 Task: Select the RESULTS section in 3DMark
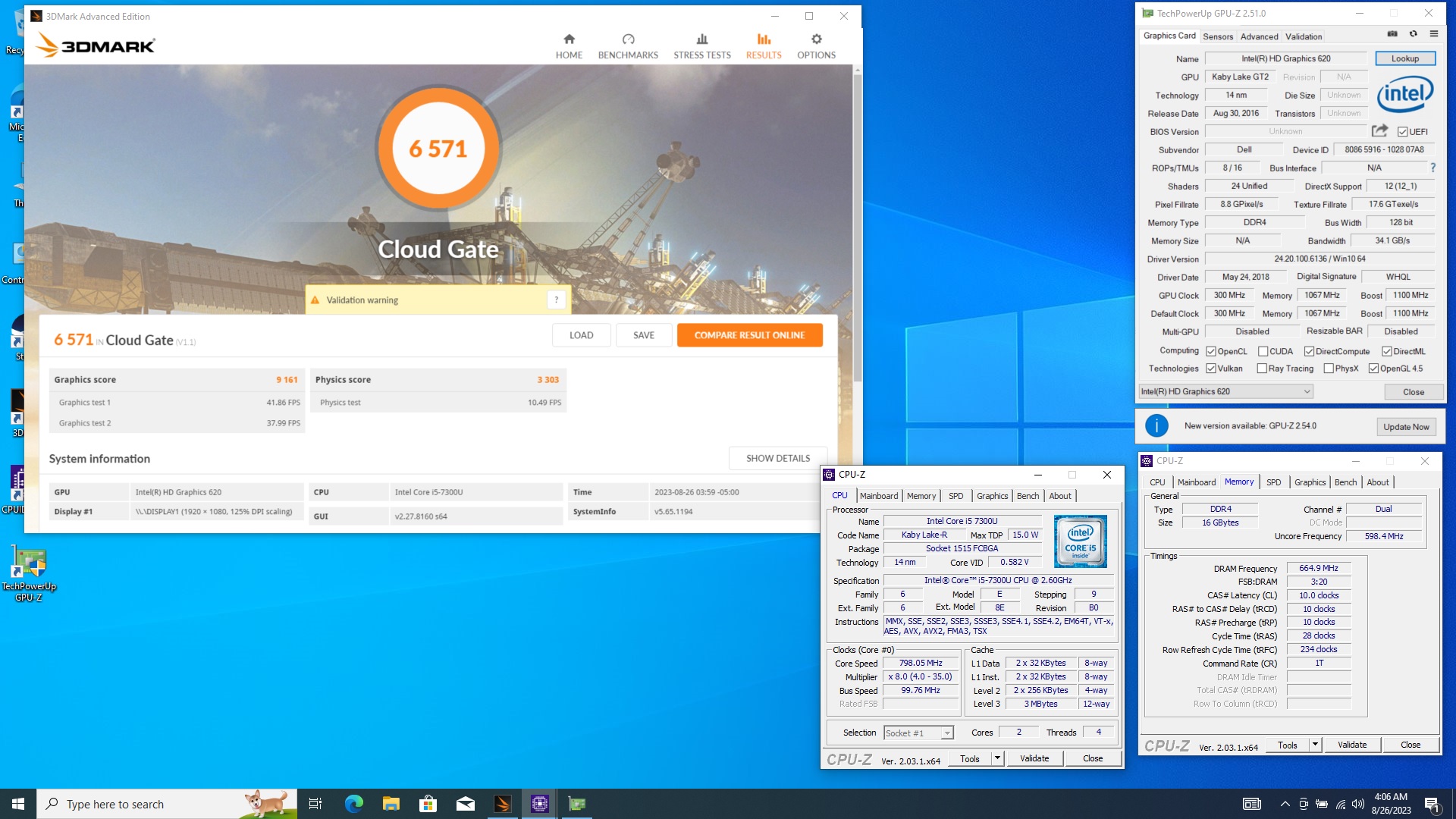coord(764,46)
